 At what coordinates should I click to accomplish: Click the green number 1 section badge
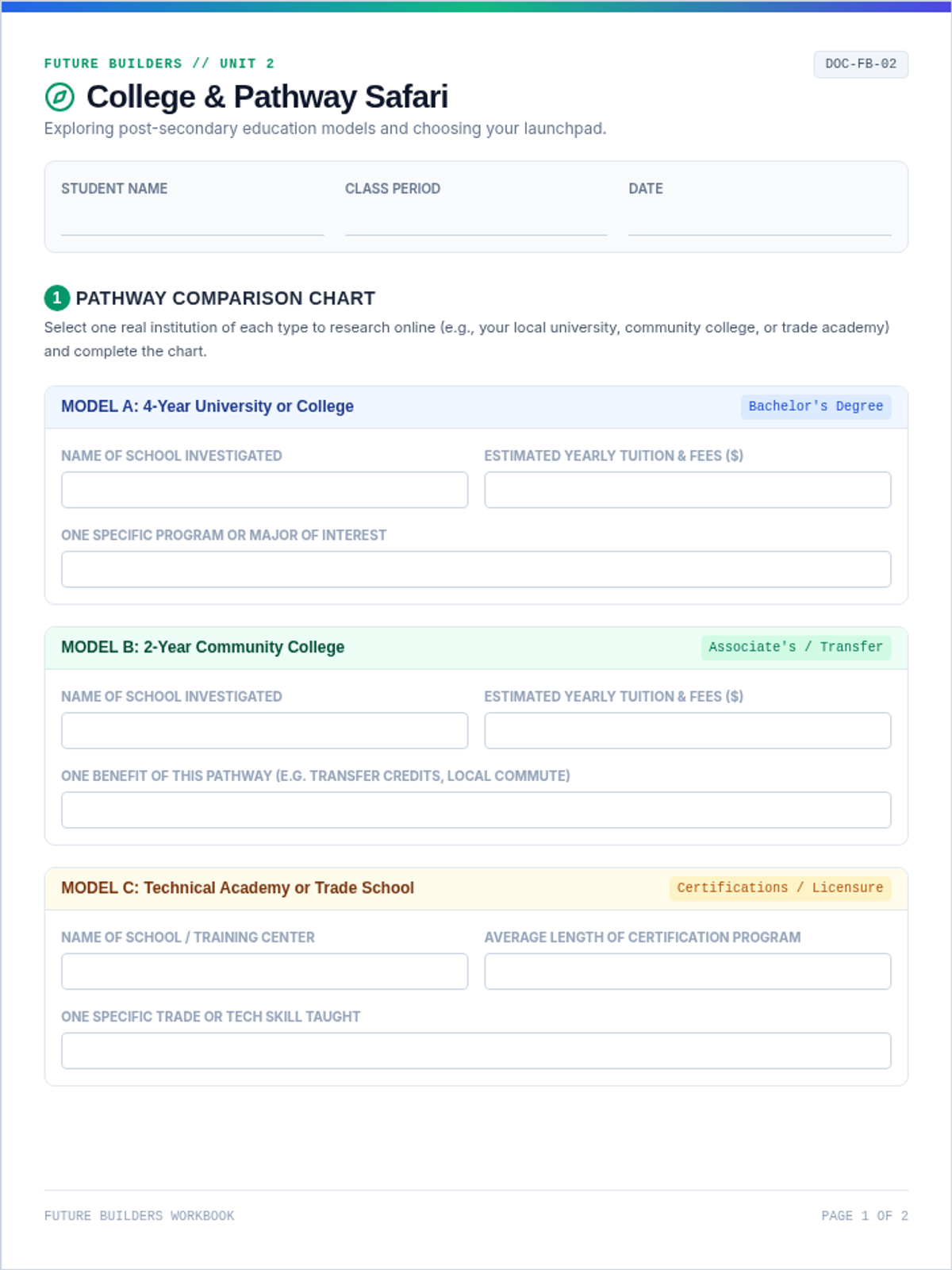pos(57,298)
